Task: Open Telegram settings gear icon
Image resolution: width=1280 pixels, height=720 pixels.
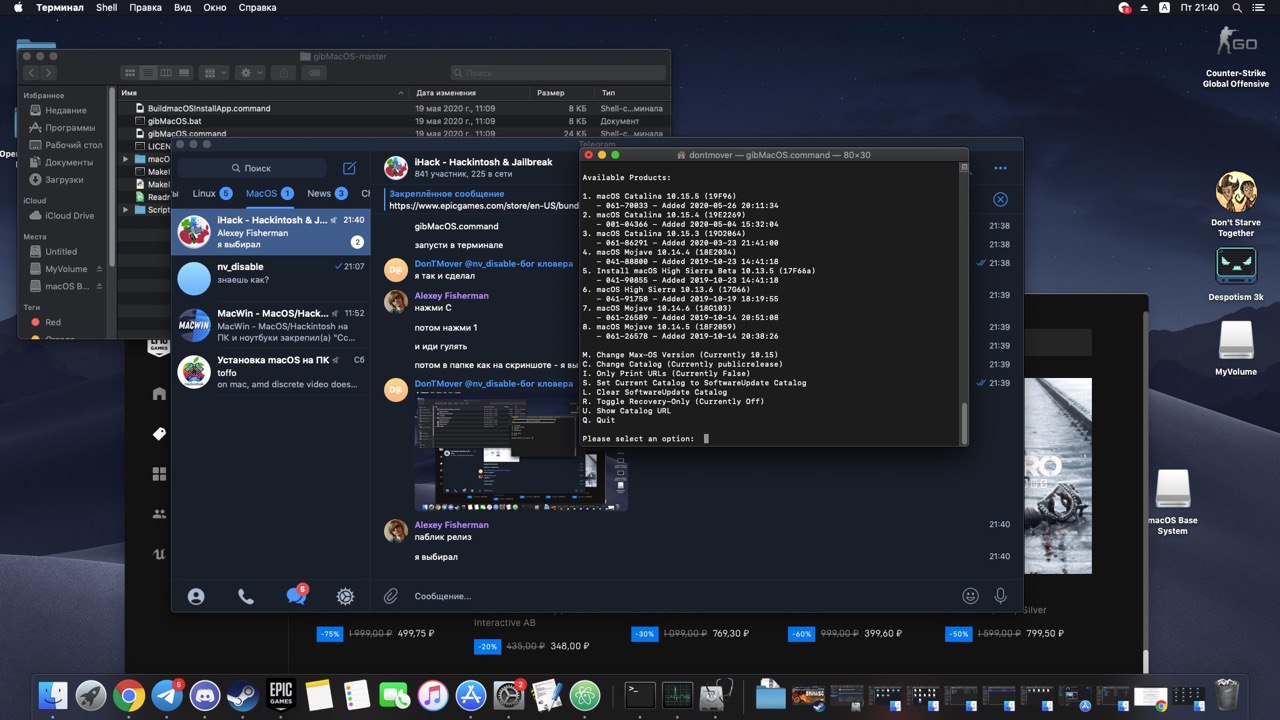Action: tap(345, 596)
